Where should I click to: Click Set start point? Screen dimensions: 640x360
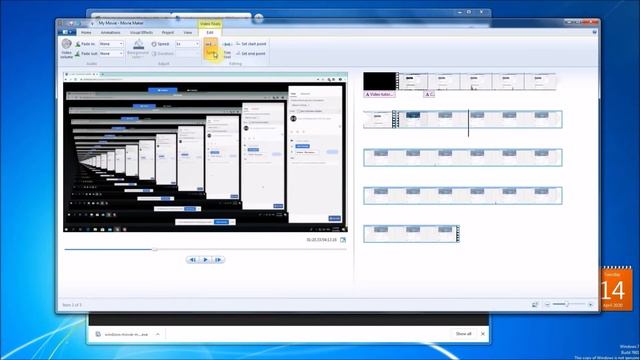(251, 44)
